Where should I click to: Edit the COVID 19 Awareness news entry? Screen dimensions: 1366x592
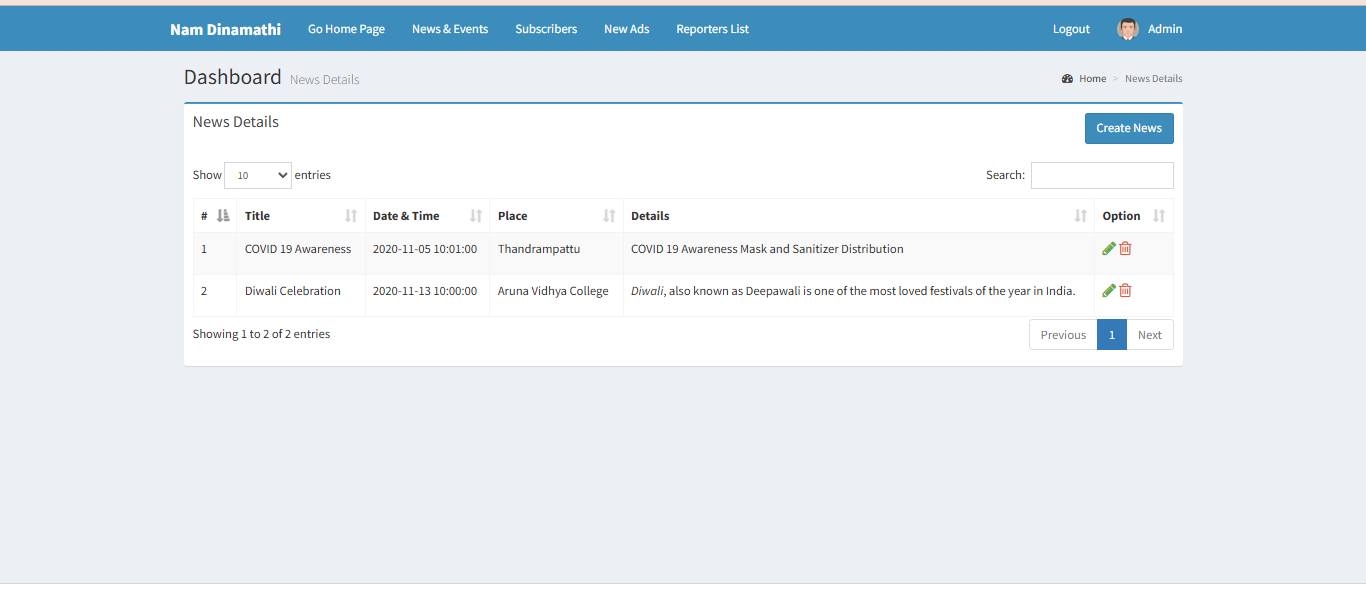1108,249
